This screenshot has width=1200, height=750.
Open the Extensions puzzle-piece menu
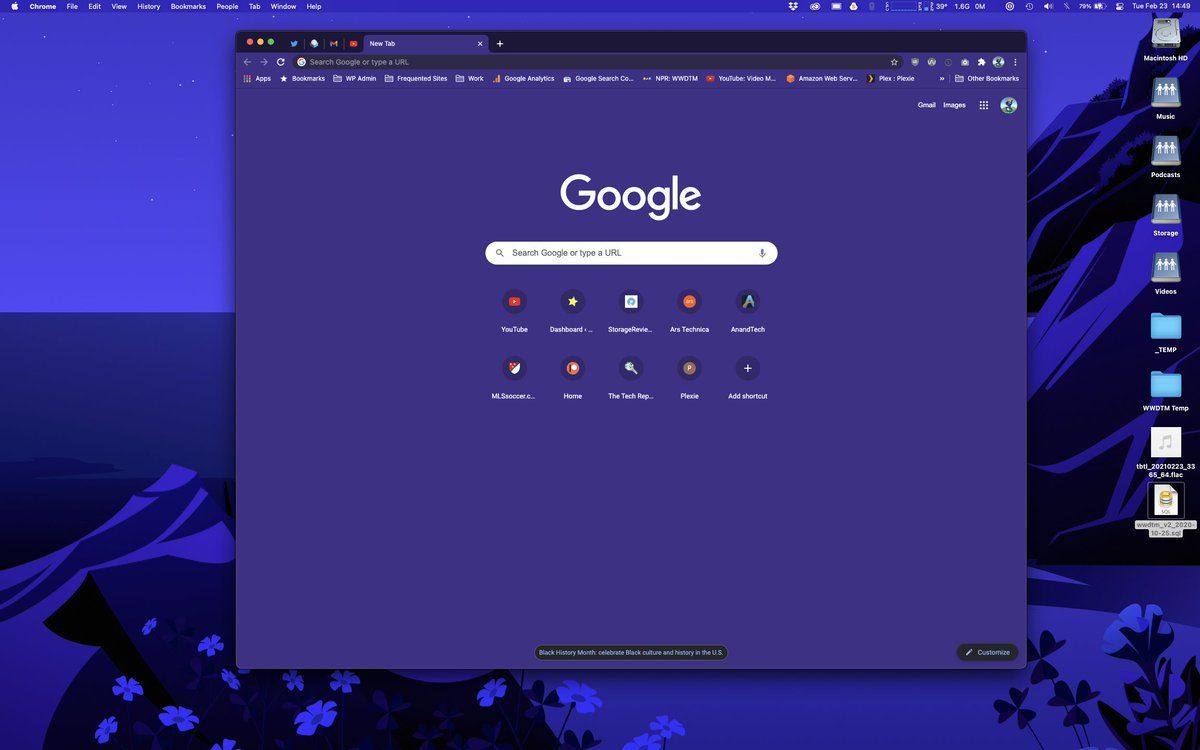pyautogui.click(x=981, y=62)
